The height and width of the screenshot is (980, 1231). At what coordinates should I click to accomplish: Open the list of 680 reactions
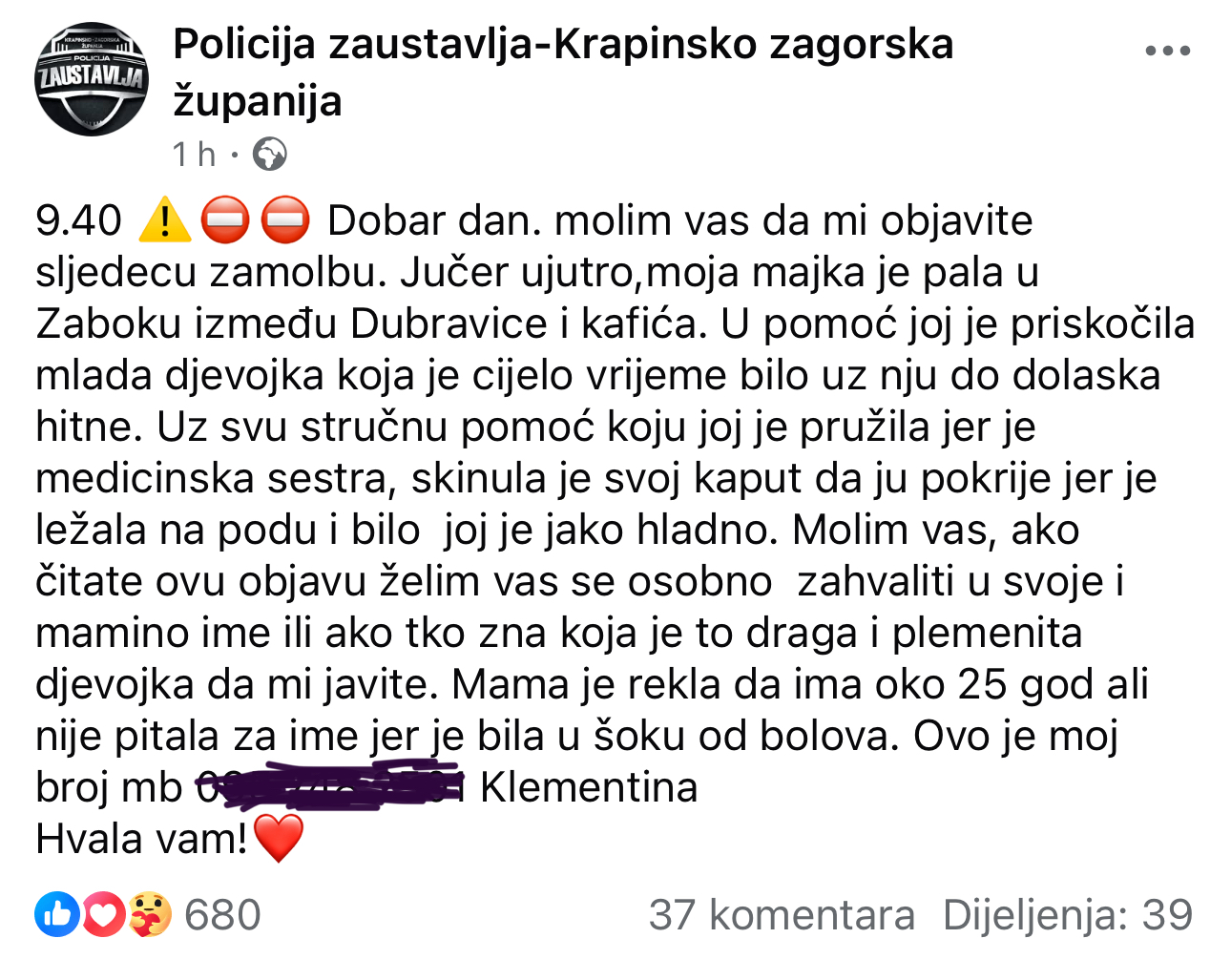pyautogui.click(x=222, y=915)
